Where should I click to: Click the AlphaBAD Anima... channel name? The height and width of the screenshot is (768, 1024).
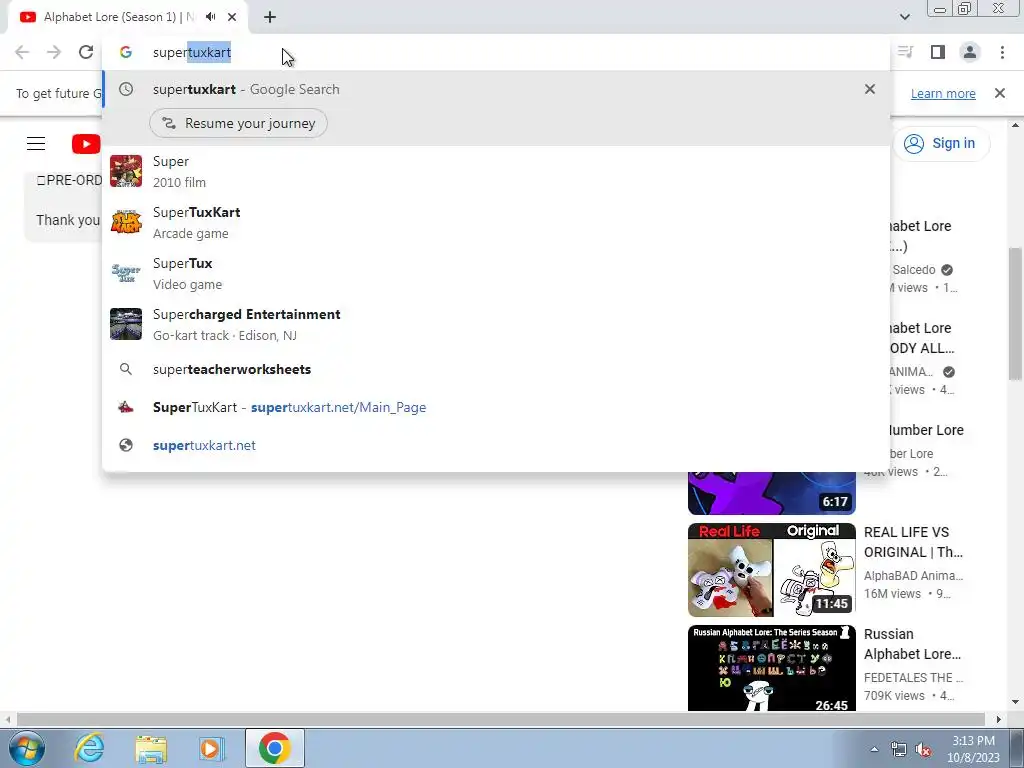pyautogui.click(x=914, y=575)
